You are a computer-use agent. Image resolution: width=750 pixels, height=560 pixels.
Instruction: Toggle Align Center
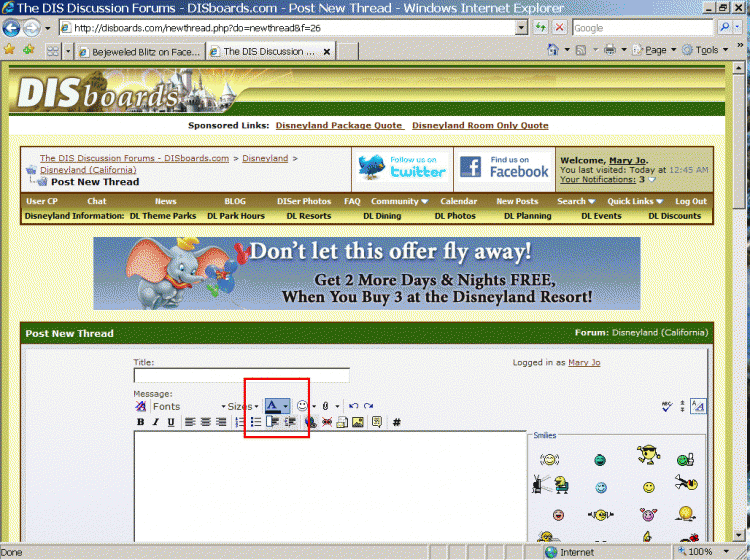click(206, 422)
